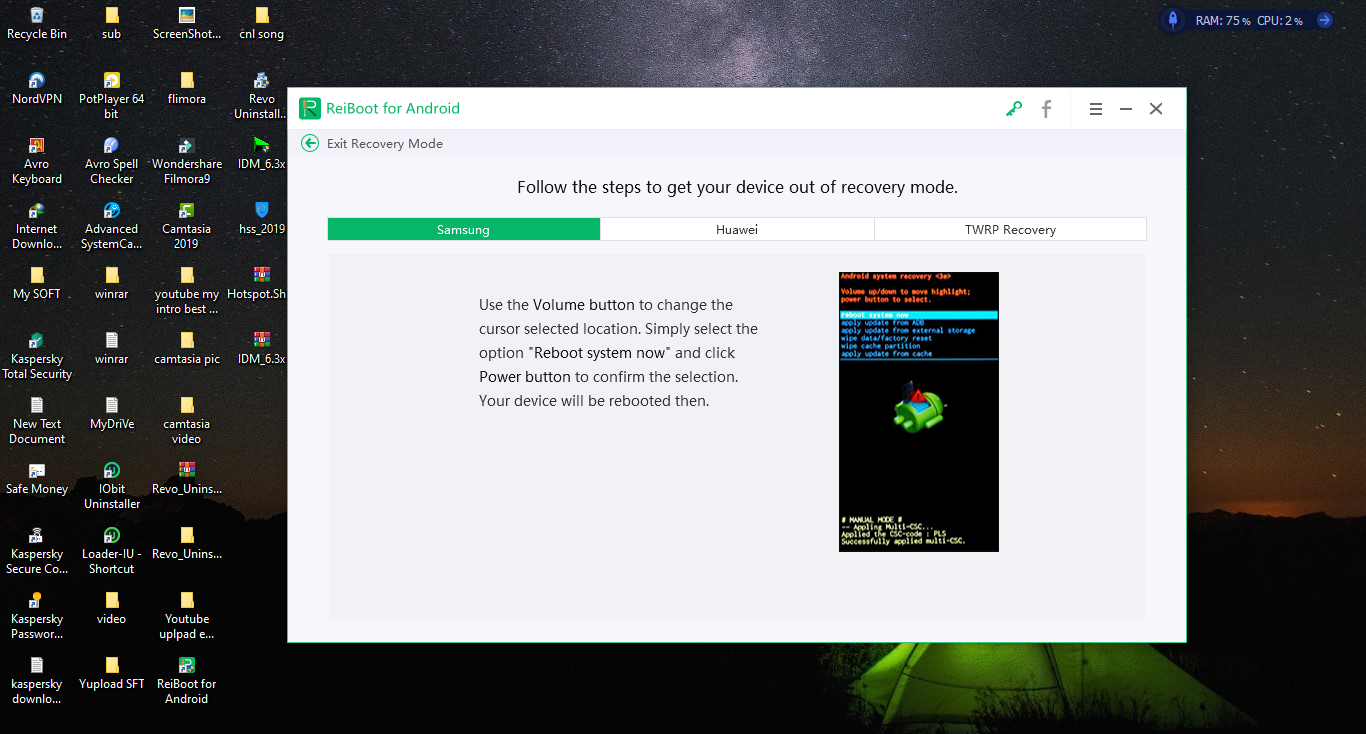
Task: Select the camtasia pic folder
Action: [x=187, y=348]
